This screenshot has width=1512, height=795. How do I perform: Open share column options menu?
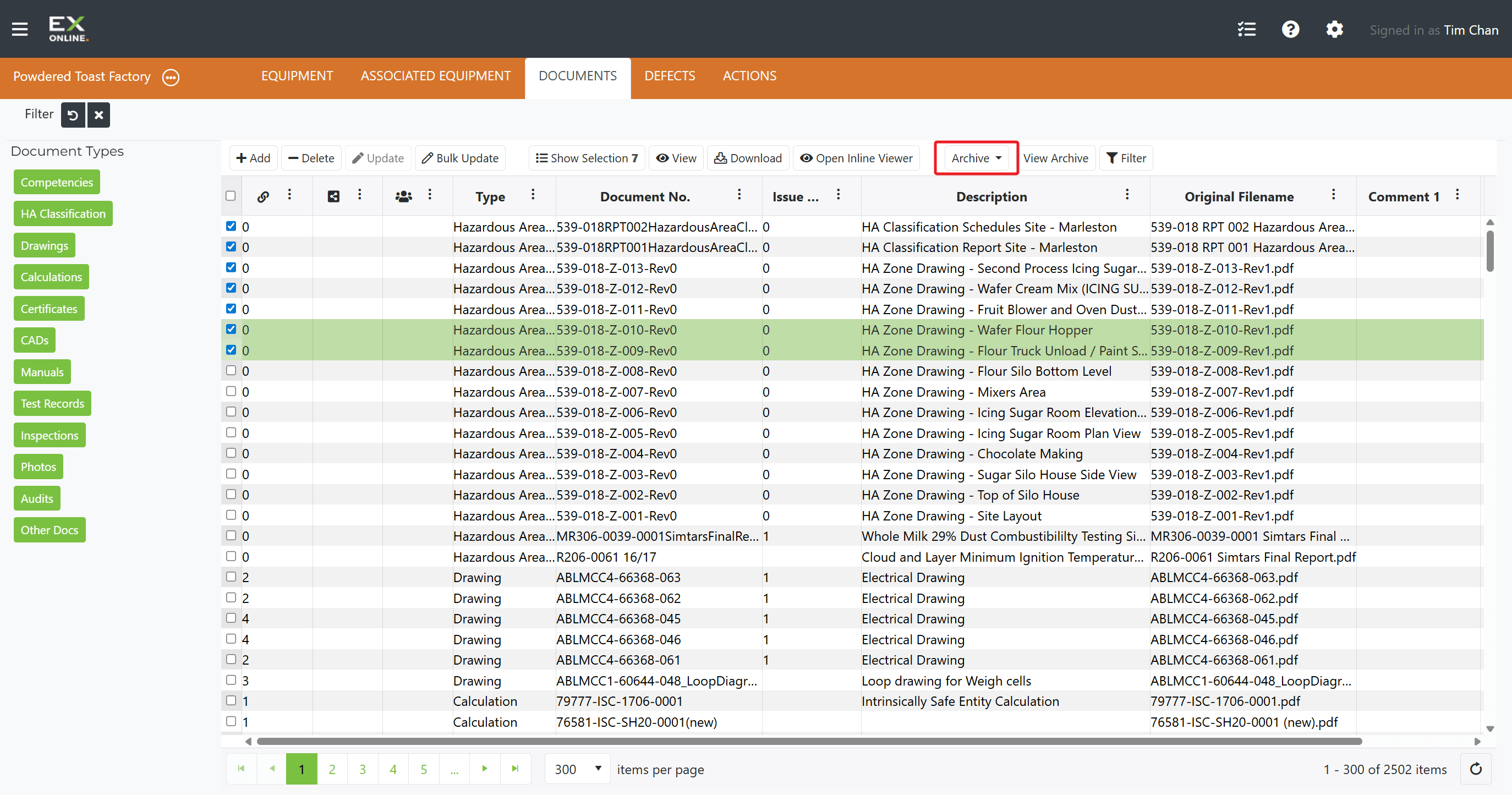pos(360,195)
